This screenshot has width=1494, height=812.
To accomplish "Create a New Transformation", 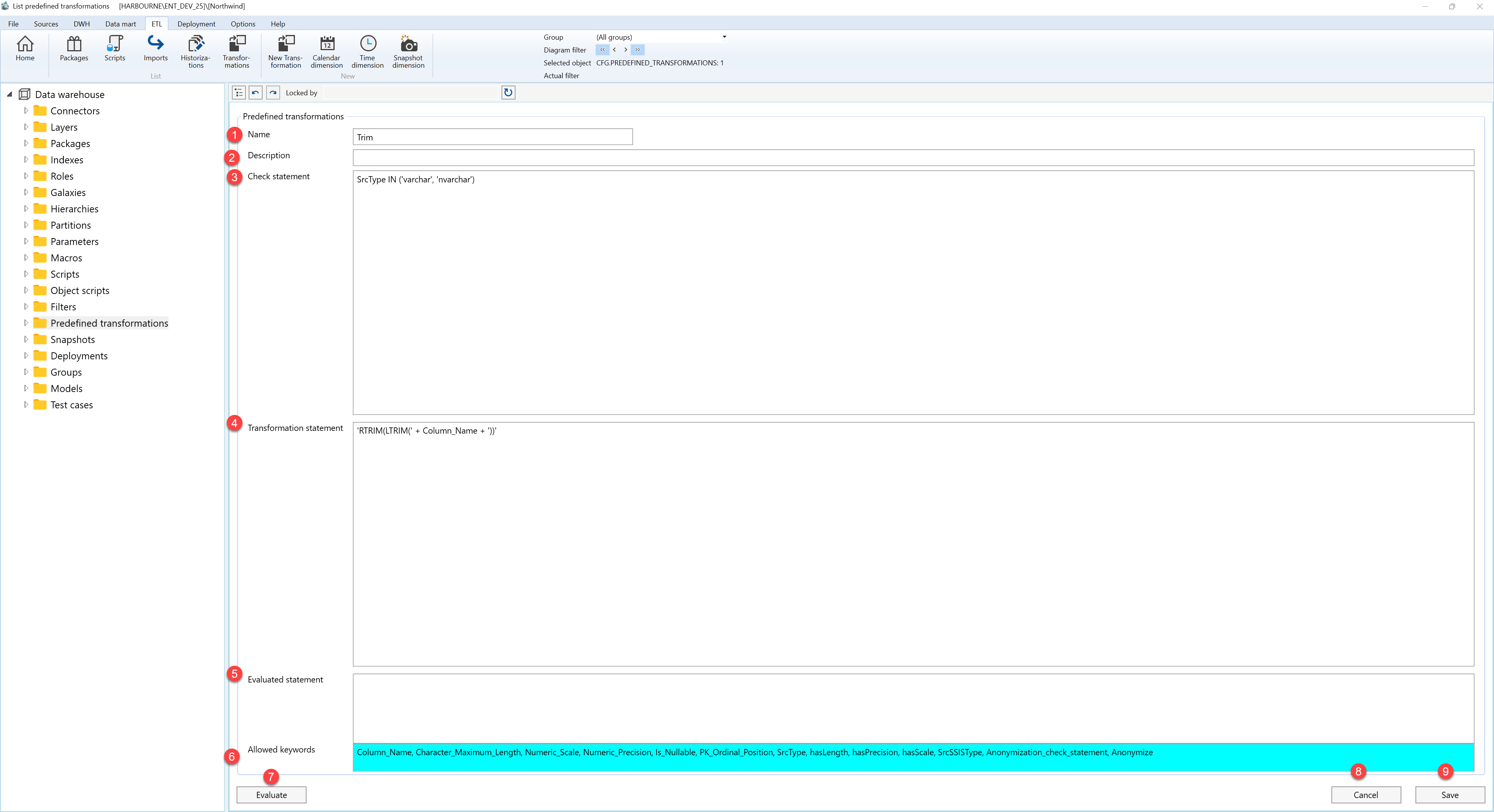I will pyautogui.click(x=285, y=52).
